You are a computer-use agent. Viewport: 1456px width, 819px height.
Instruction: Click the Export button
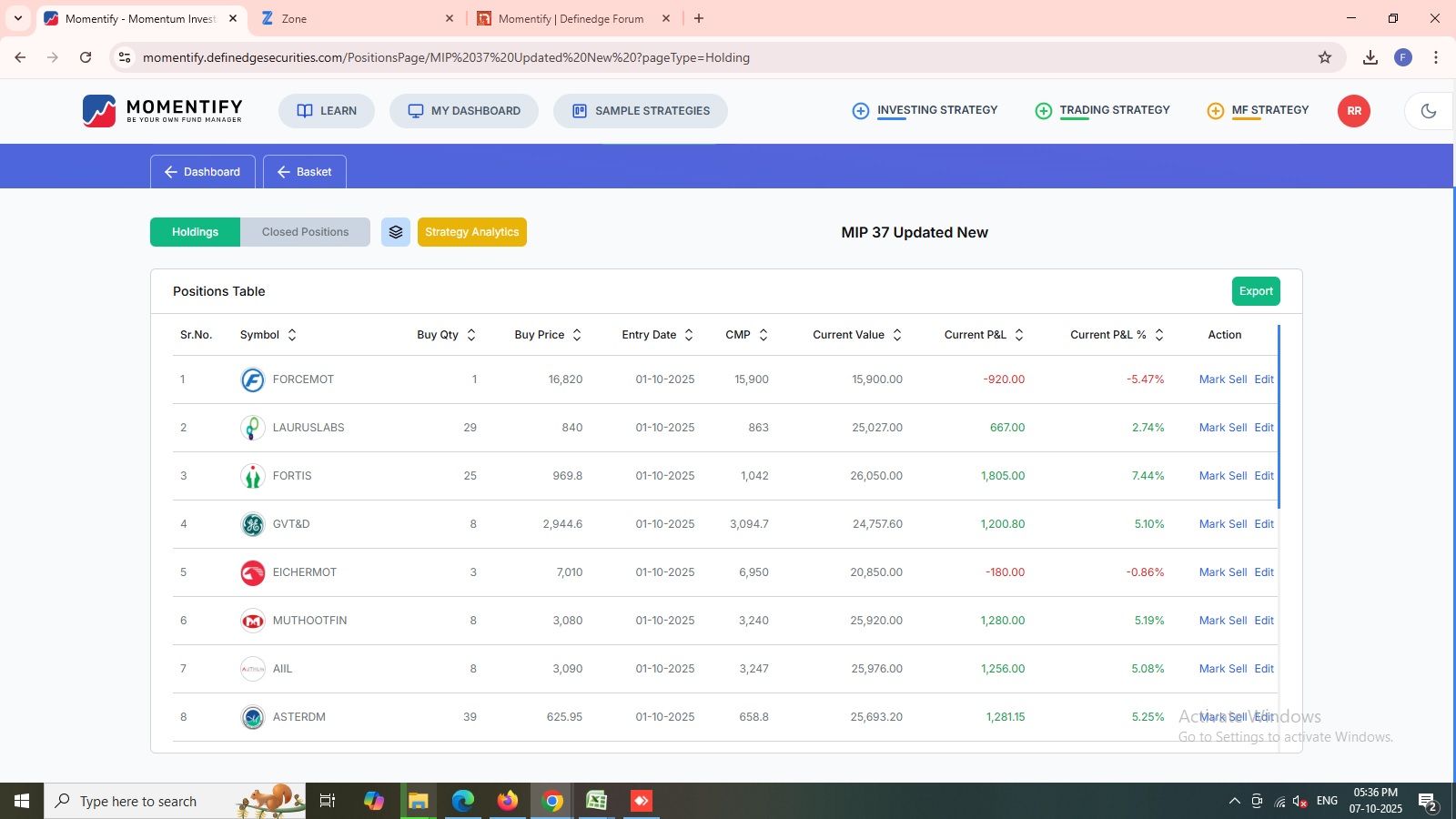point(1256,291)
